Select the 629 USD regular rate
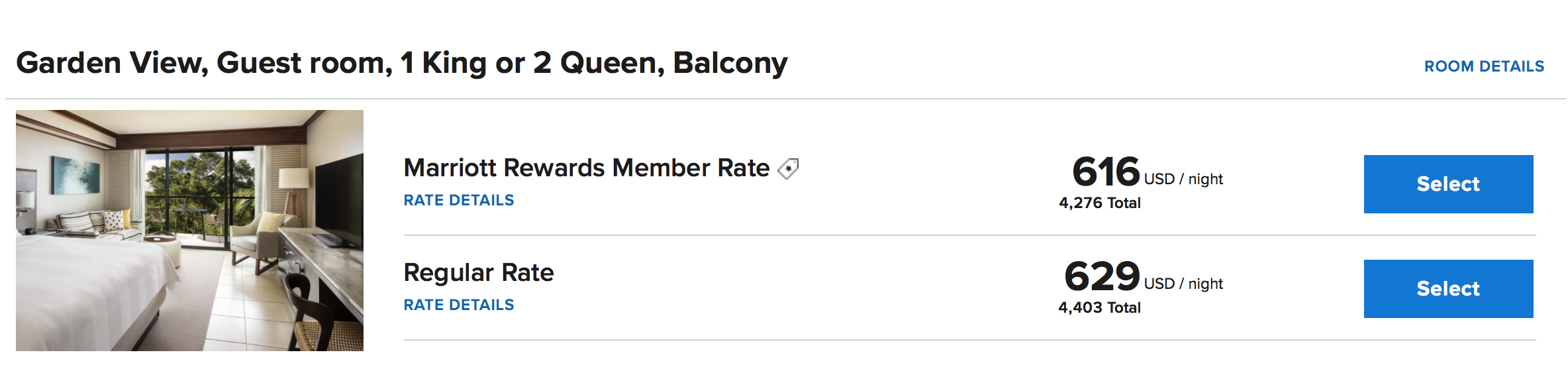 1448,289
